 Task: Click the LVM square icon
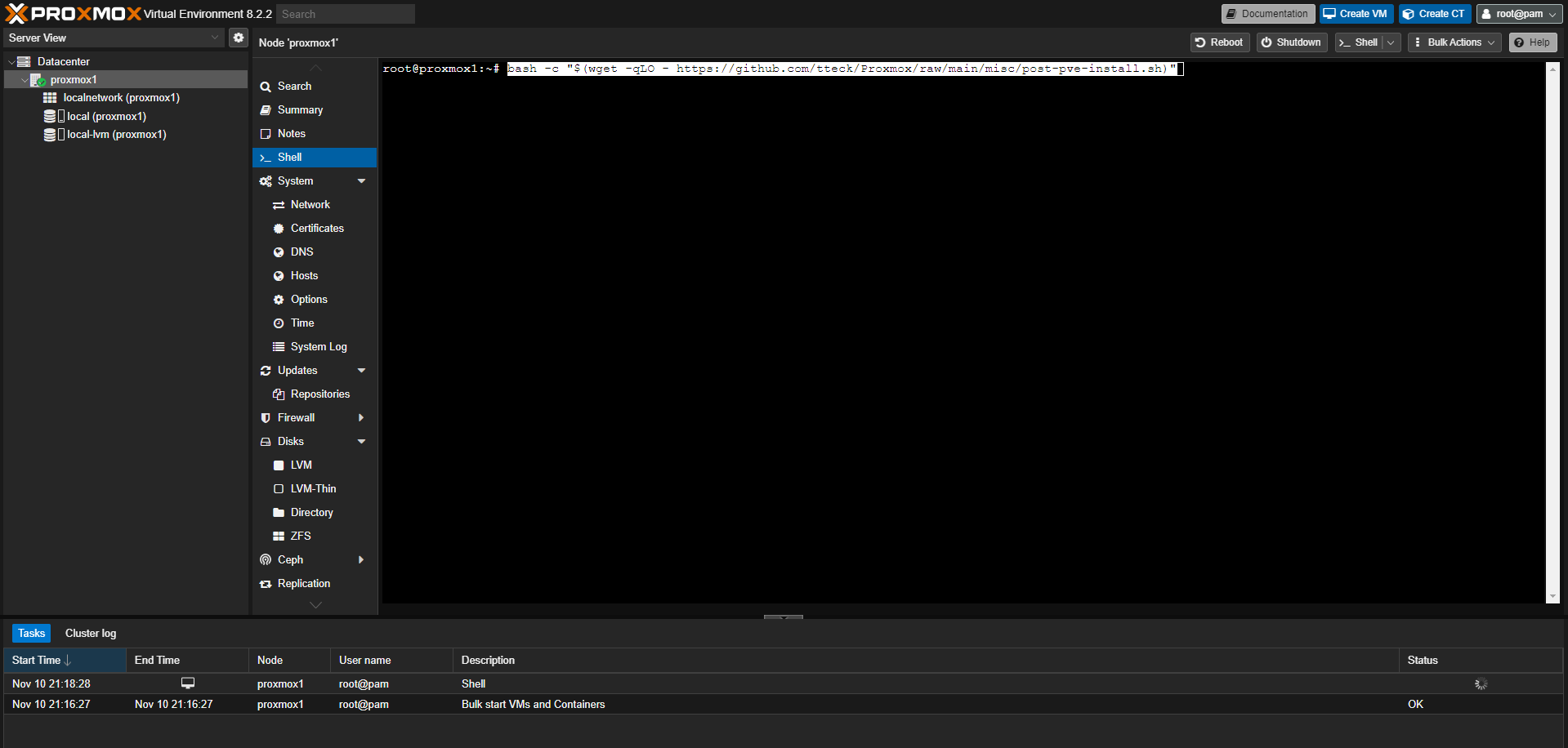(279, 465)
